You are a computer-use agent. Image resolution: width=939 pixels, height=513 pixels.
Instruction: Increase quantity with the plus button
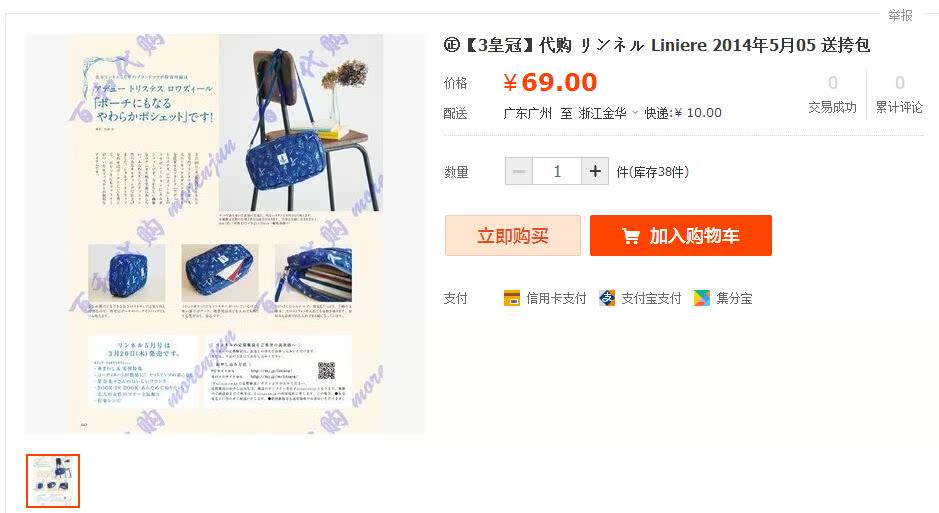(x=595, y=172)
